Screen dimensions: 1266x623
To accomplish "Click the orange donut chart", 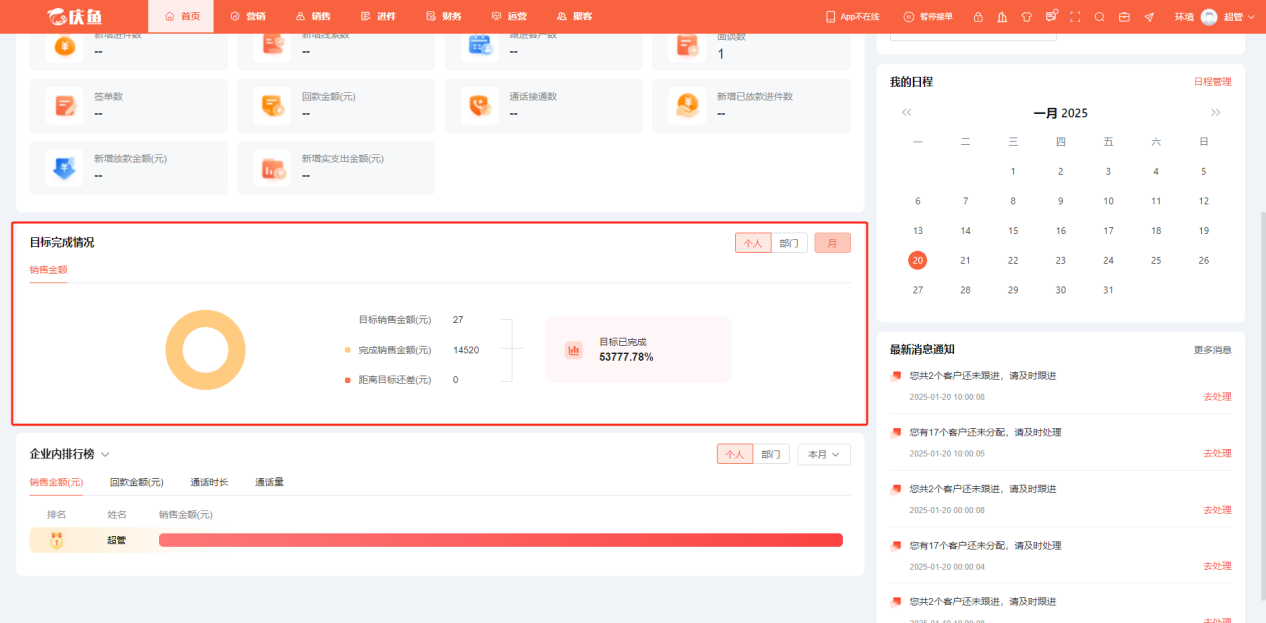I will point(205,350).
